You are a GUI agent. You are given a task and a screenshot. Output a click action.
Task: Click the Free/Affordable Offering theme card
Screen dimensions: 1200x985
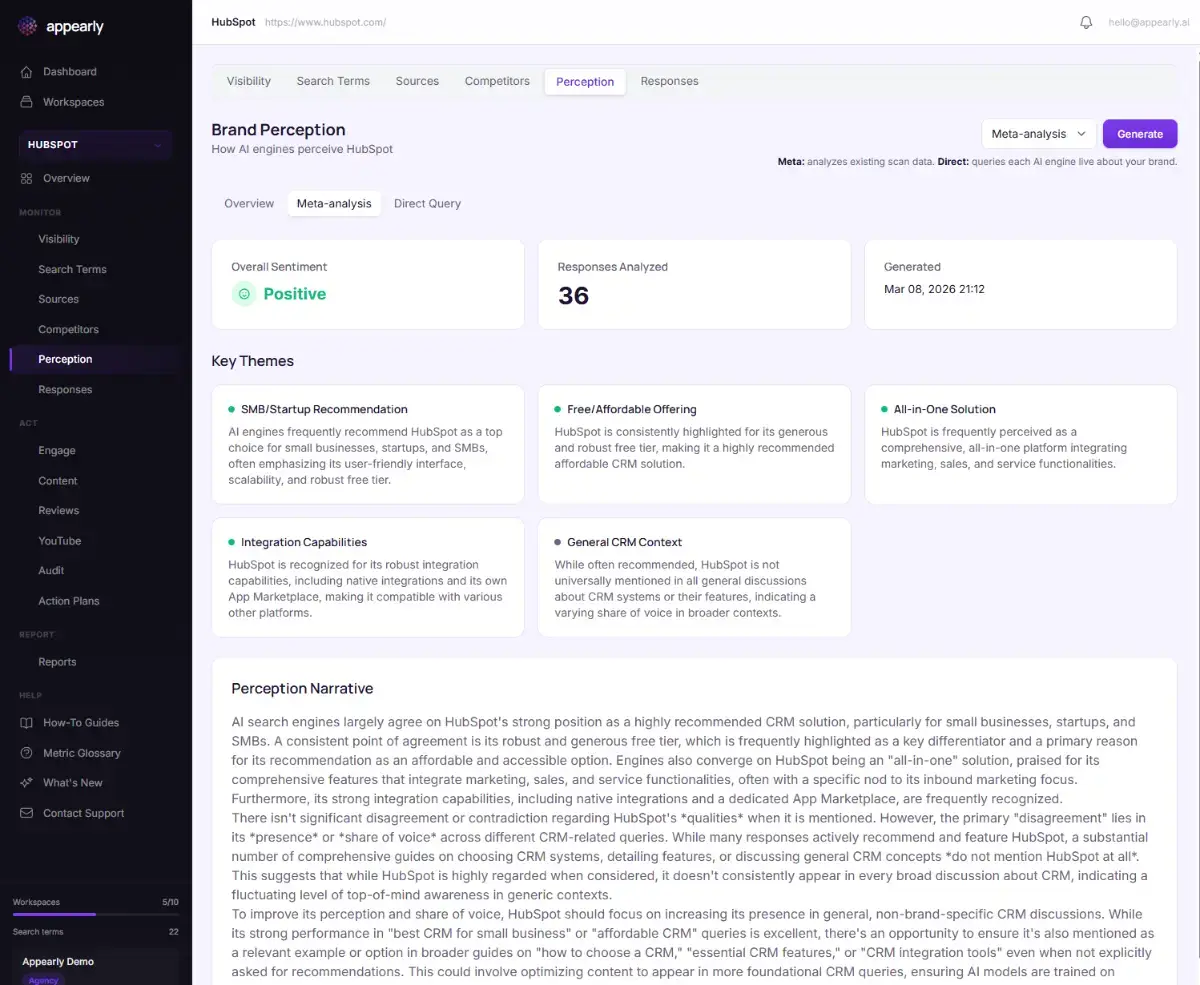pos(694,444)
